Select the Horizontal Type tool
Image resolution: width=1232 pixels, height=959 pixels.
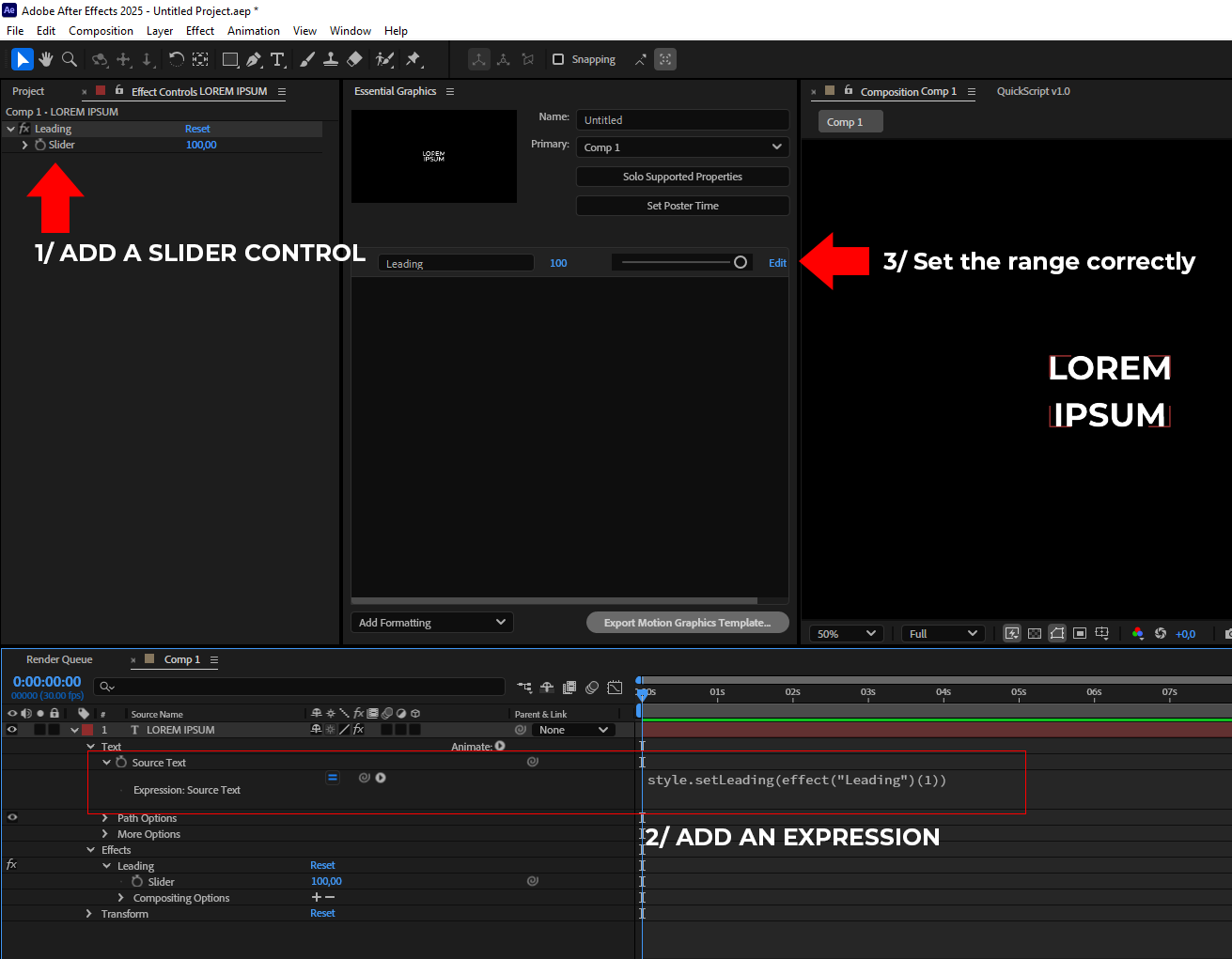(x=278, y=59)
